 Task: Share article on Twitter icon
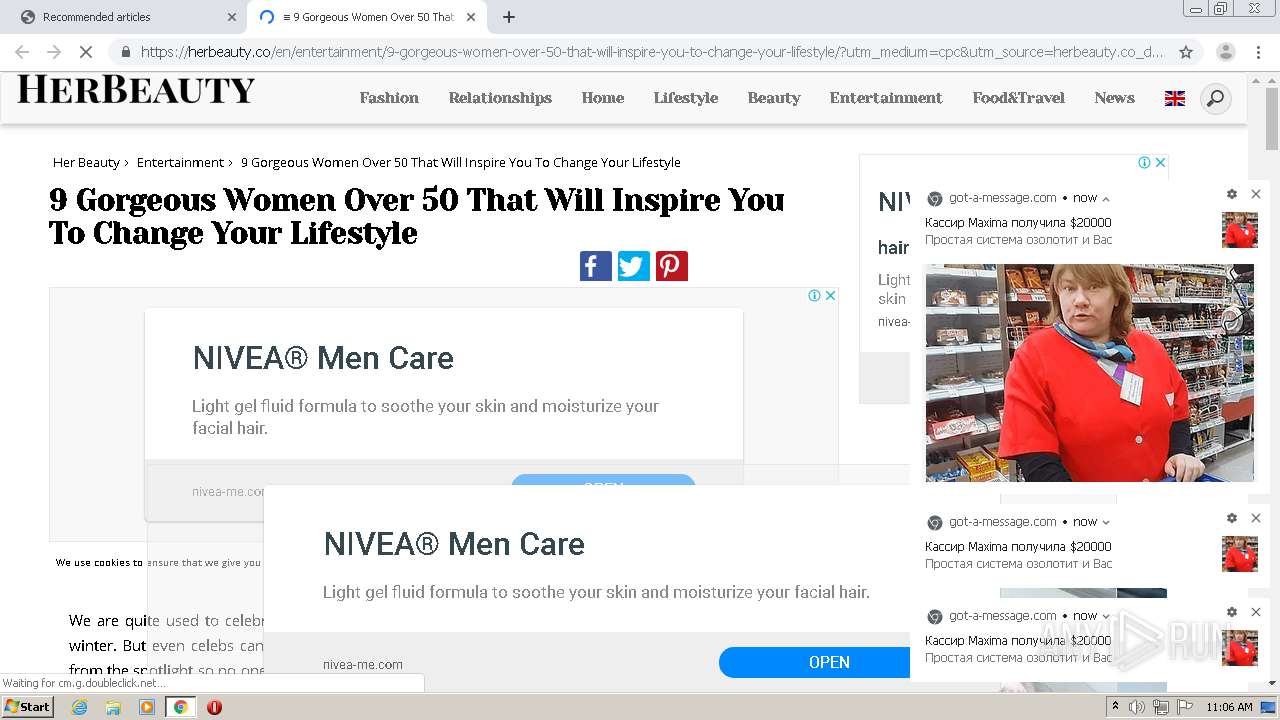[634, 266]
